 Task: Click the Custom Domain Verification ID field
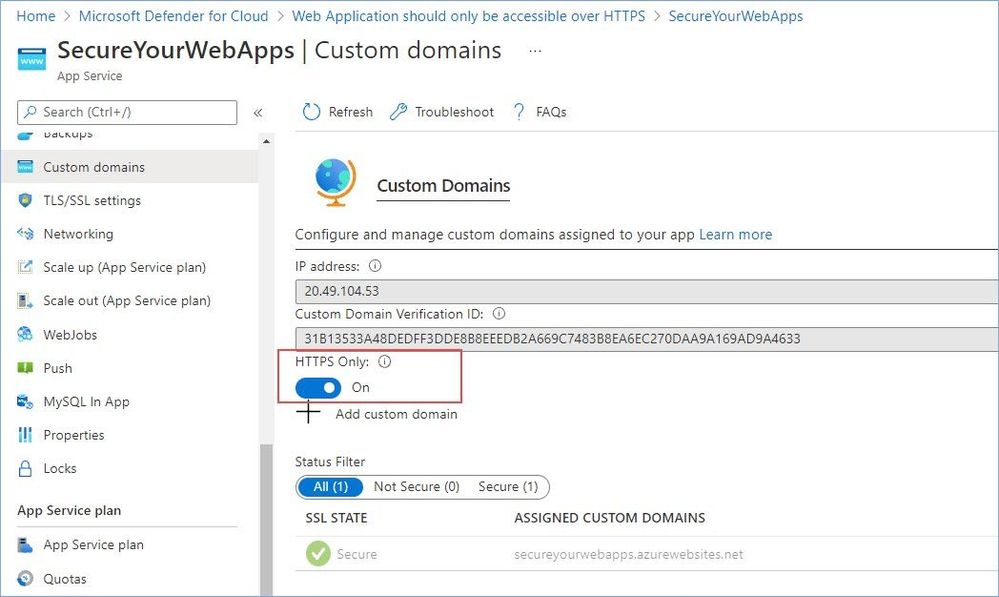647,339
